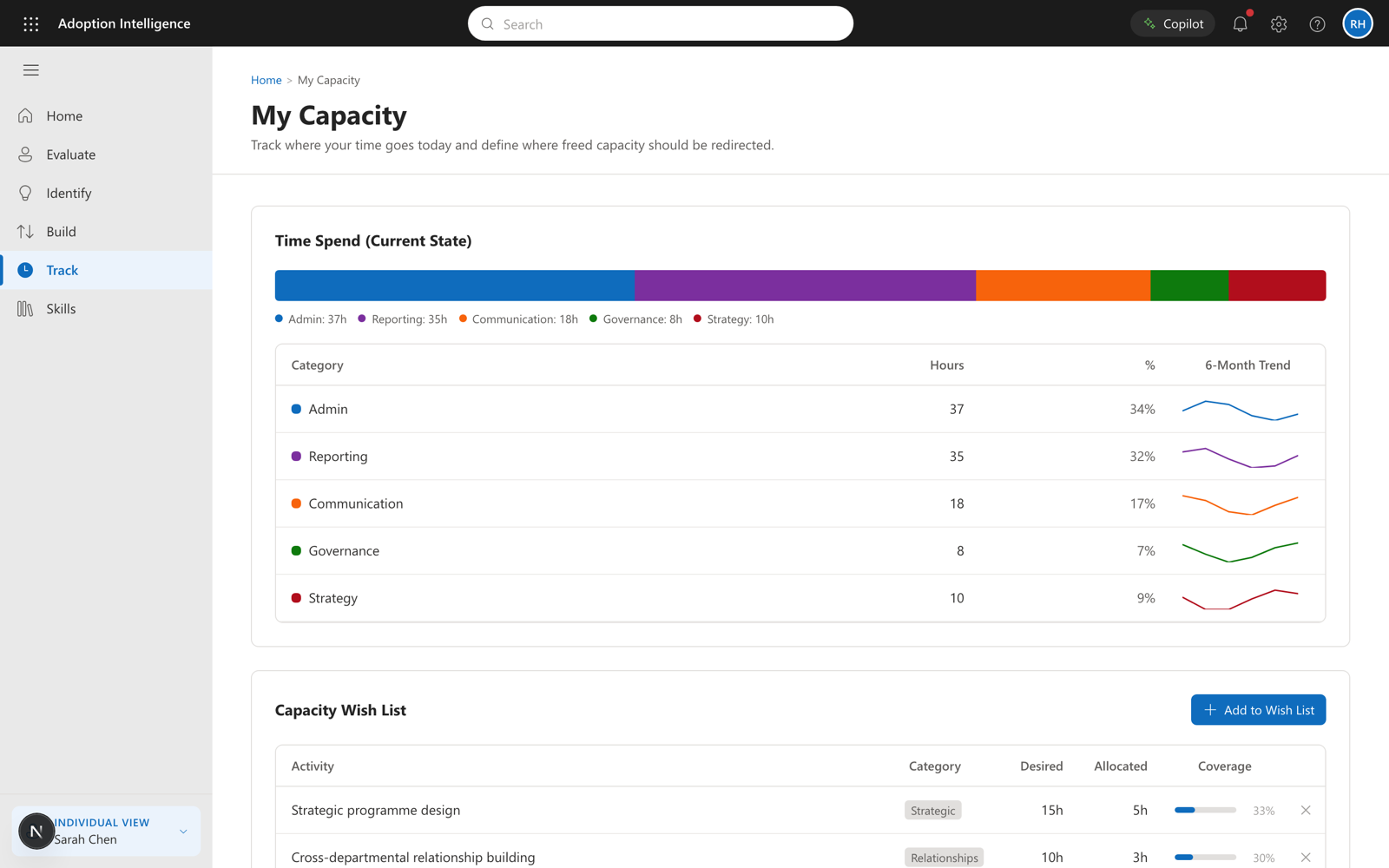Screen dimensions: 1389x868
Task: Click the Skills books icon
Action: (25, 309)
